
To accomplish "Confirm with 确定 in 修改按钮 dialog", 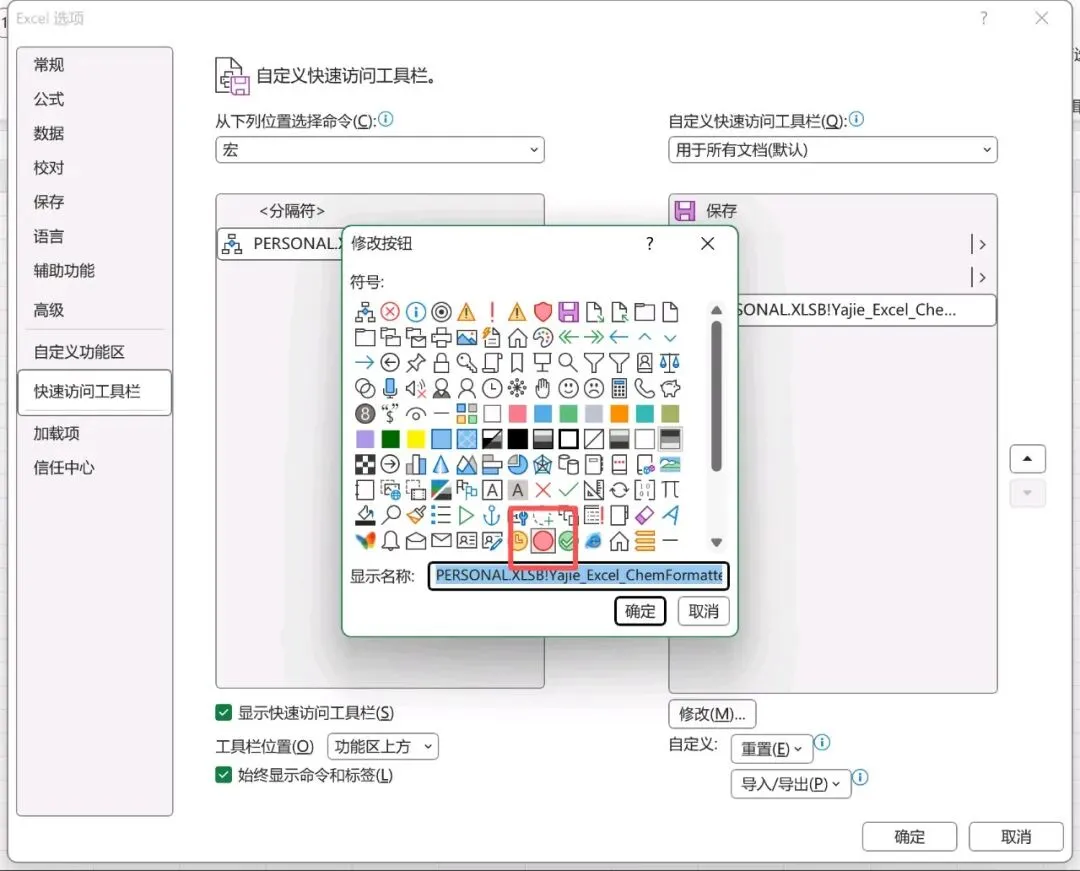I will tap(640, 611).
